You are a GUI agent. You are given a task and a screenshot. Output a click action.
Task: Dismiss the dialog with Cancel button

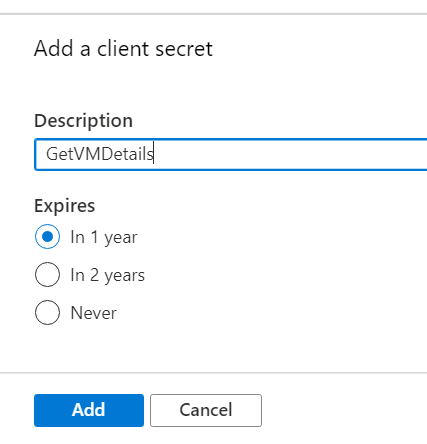point(206,410)
